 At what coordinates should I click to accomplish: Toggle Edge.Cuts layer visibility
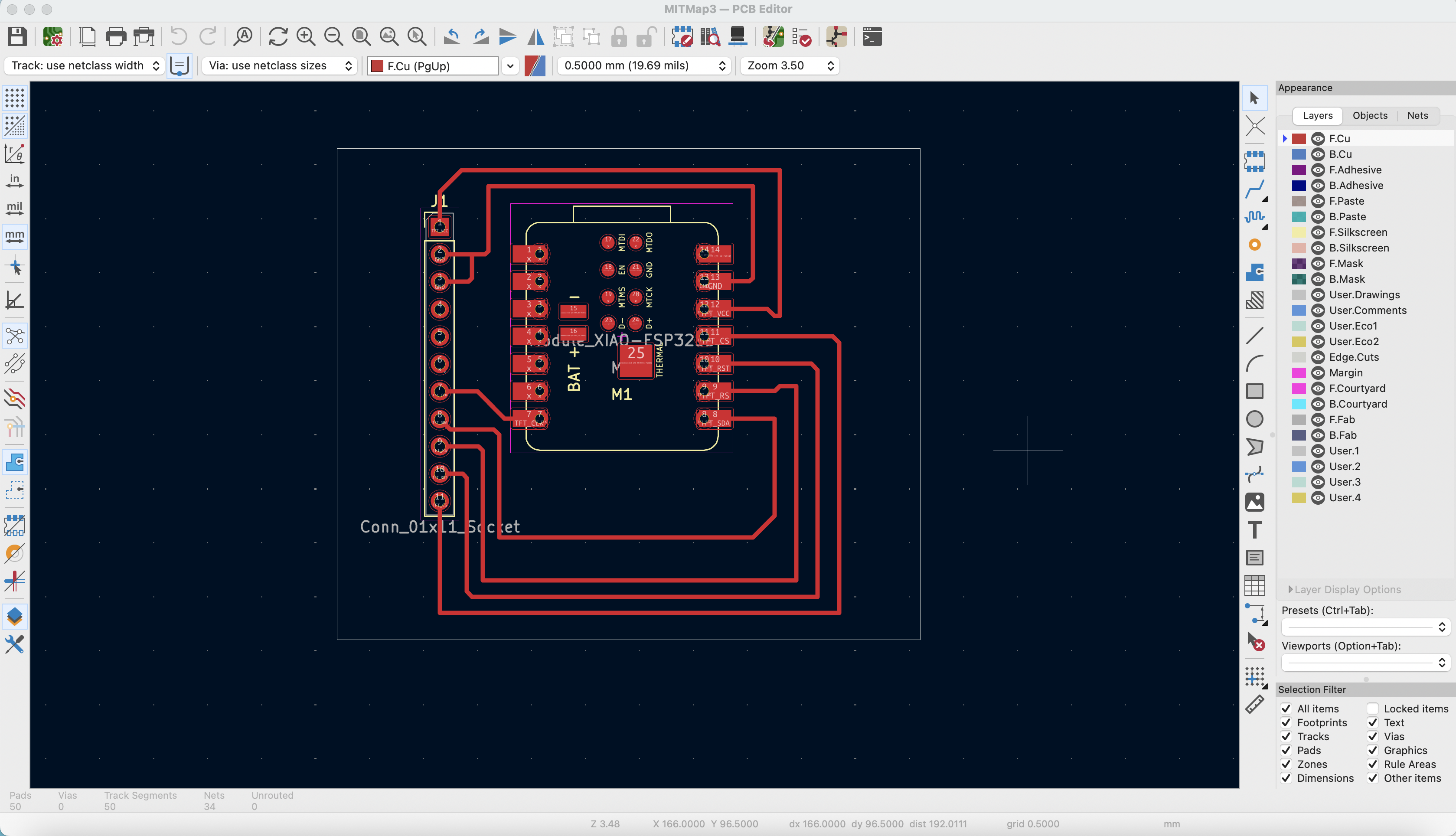1318,356
